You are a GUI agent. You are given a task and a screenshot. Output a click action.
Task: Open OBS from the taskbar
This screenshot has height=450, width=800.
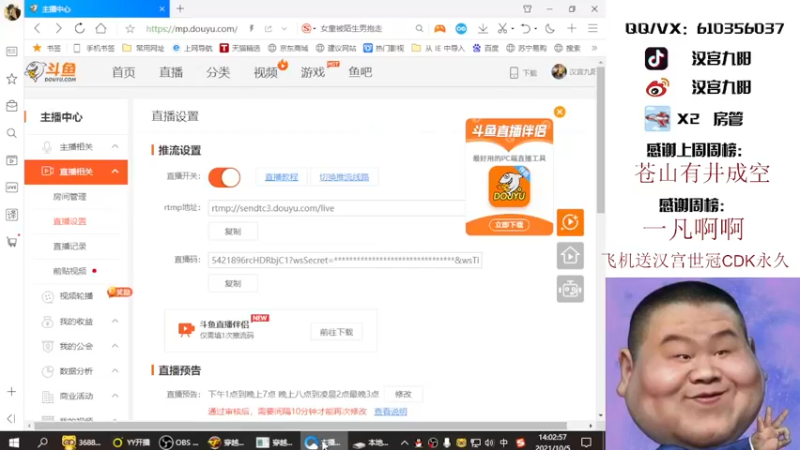(179, 442)
